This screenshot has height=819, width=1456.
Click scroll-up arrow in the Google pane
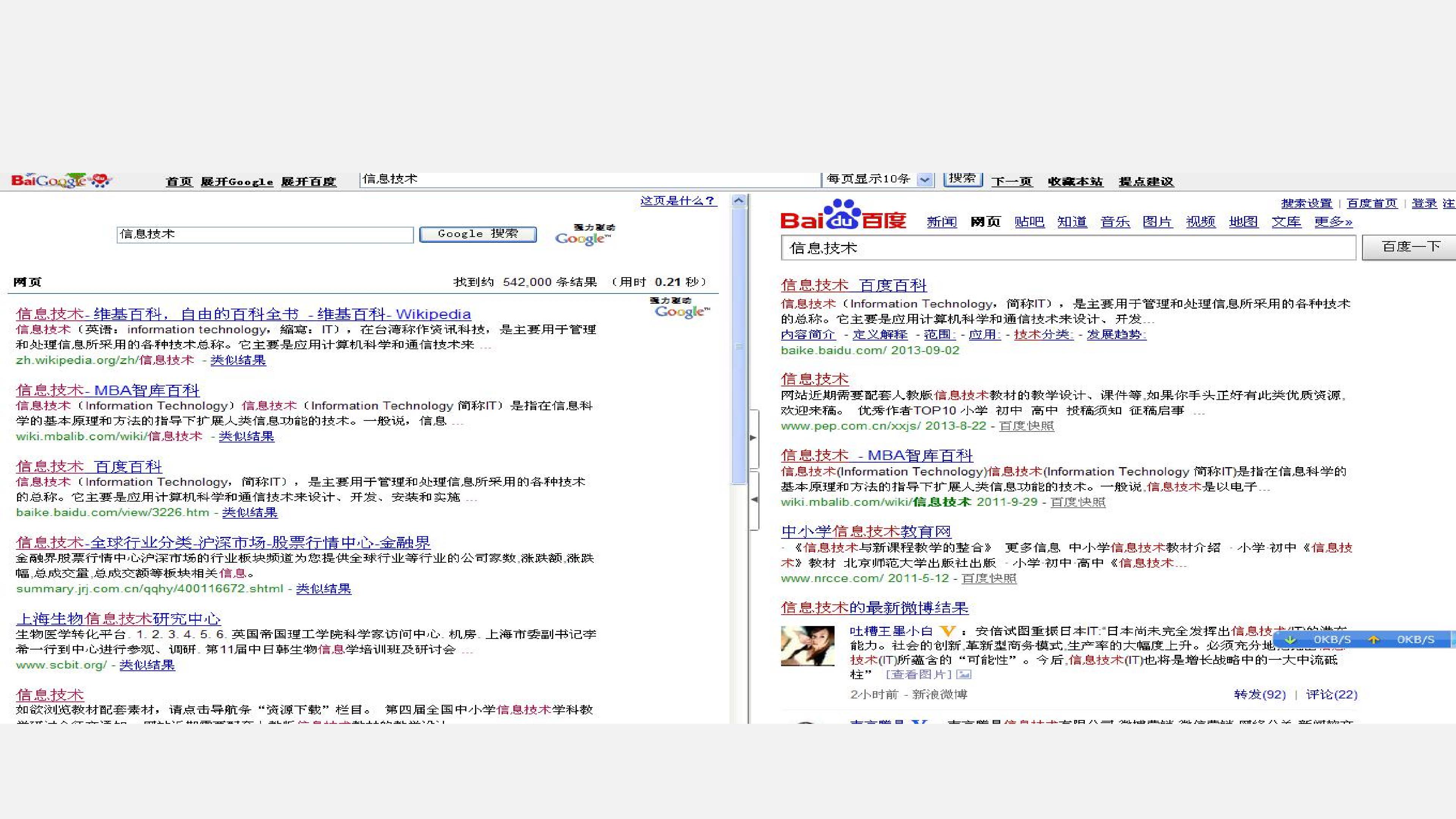pyautogui.click(x=739, y=200)
